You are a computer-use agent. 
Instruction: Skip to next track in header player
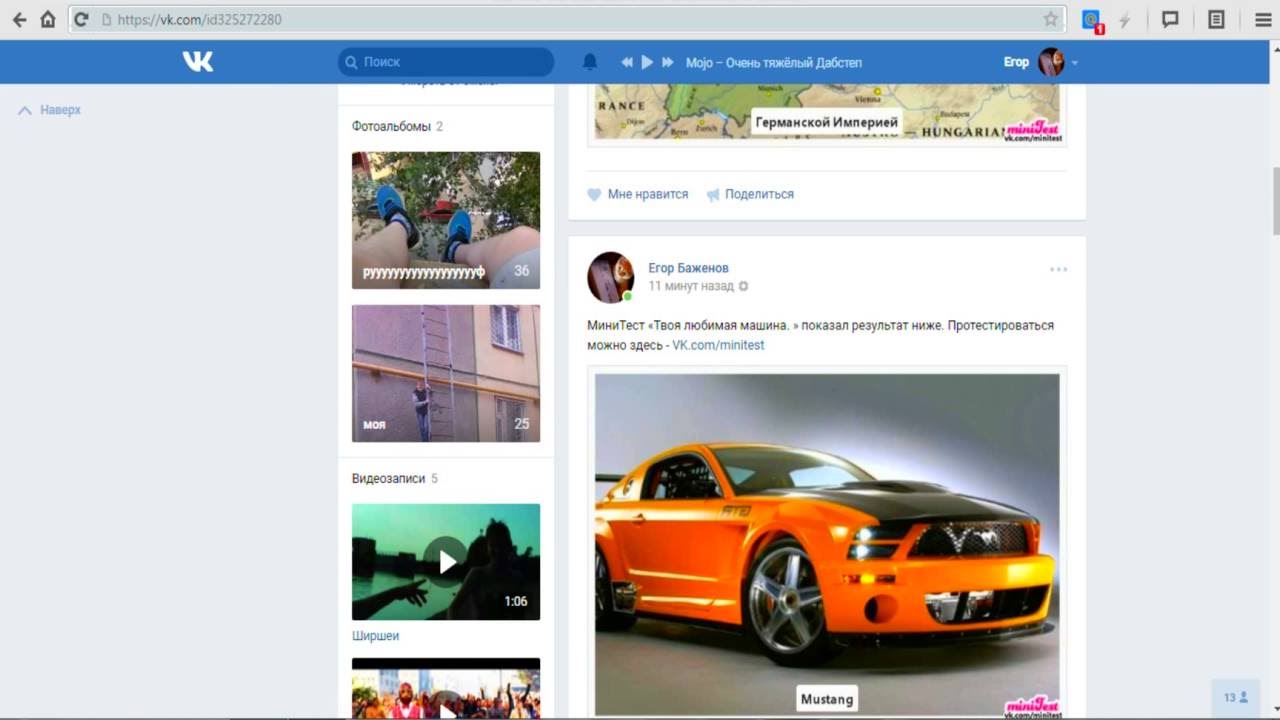668,62
